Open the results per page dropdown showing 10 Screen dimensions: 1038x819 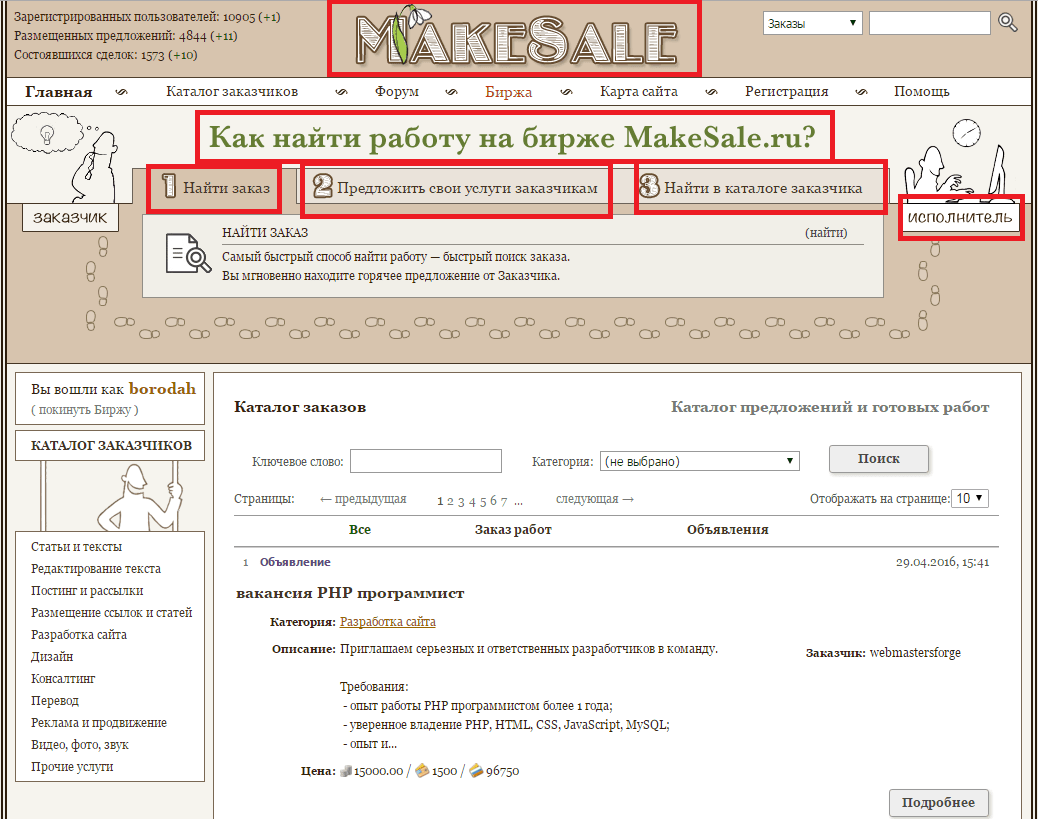[x=970, y=498]
